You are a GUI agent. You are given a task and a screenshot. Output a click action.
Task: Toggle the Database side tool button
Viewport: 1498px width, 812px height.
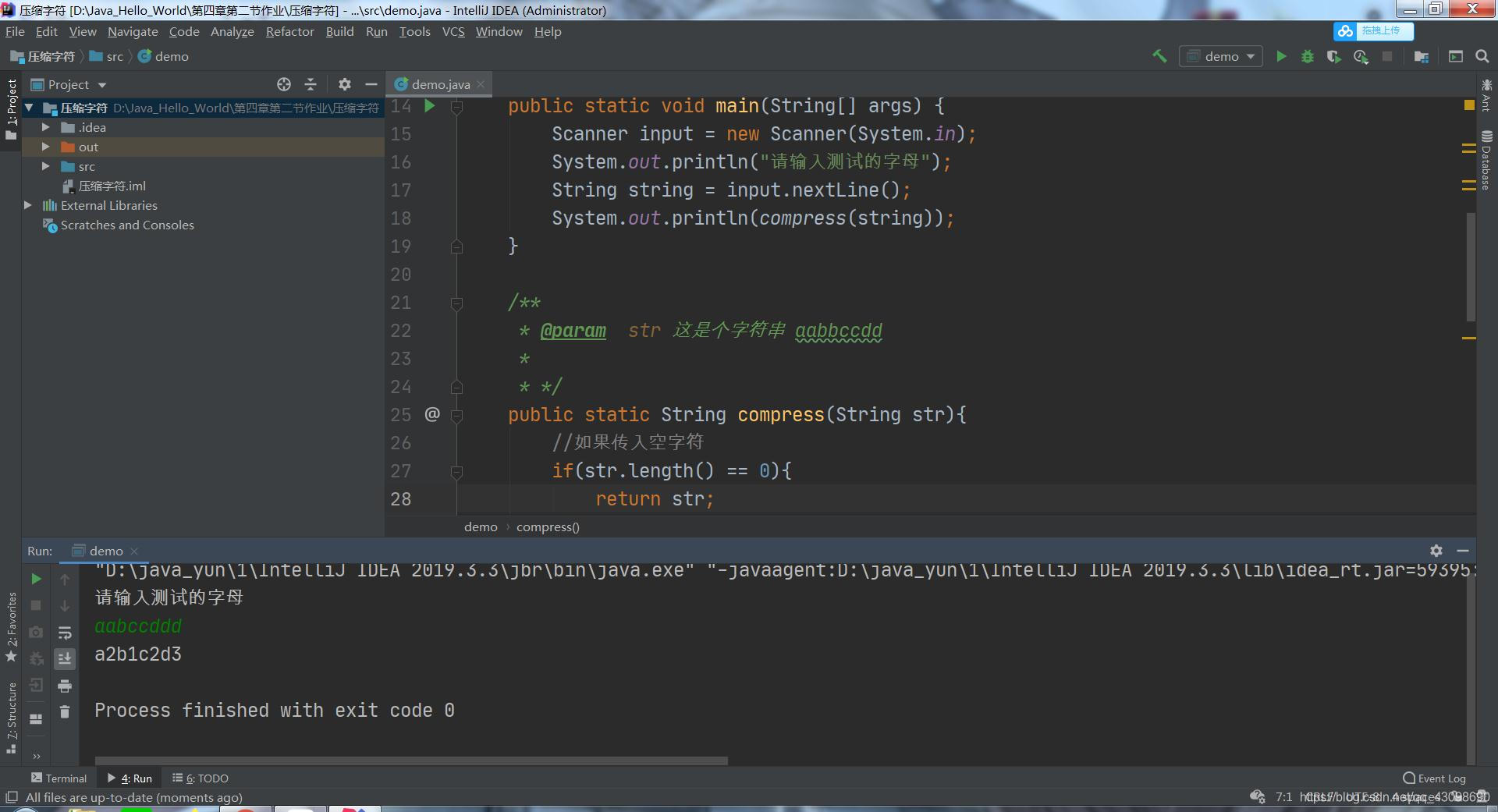pos(1486,160)
